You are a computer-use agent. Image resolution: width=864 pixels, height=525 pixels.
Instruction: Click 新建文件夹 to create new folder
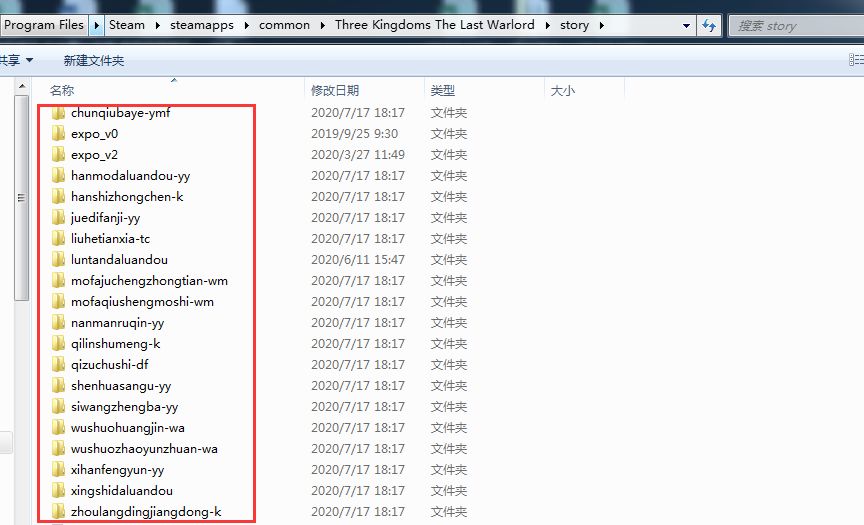tap(94, 61)
